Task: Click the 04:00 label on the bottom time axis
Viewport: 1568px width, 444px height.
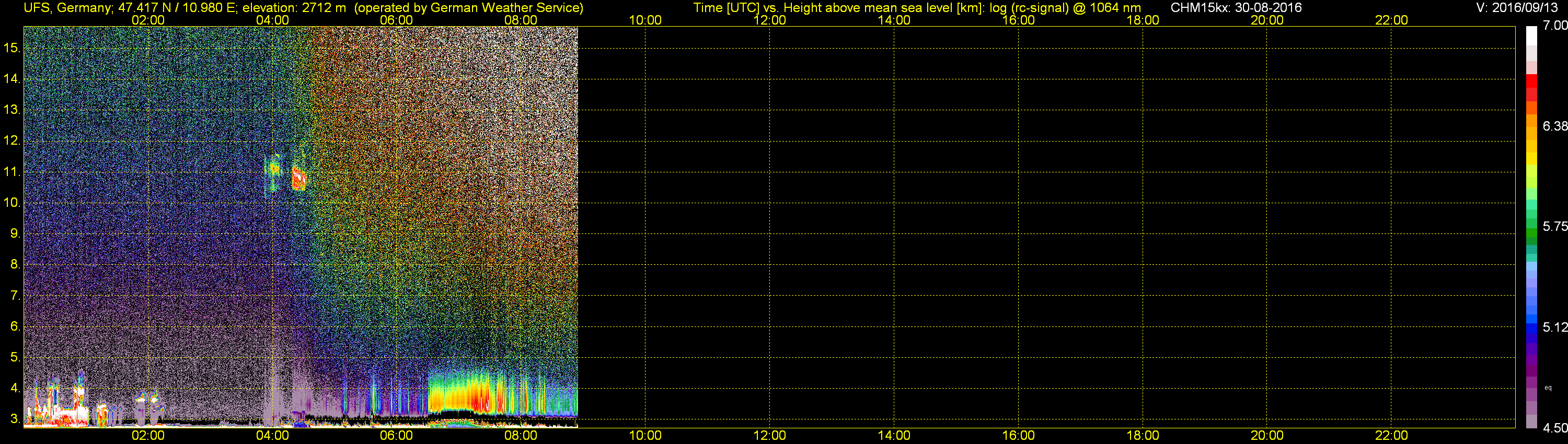Action: [272, 436]
